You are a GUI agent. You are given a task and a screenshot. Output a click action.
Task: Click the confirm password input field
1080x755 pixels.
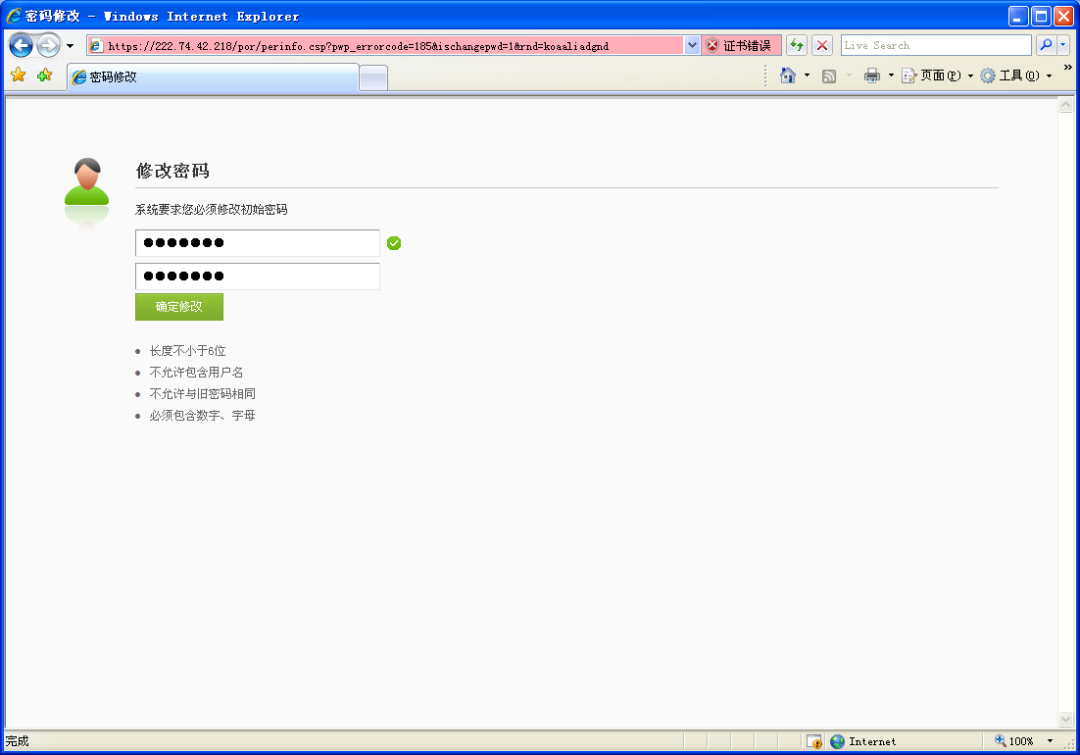point(257,276)
